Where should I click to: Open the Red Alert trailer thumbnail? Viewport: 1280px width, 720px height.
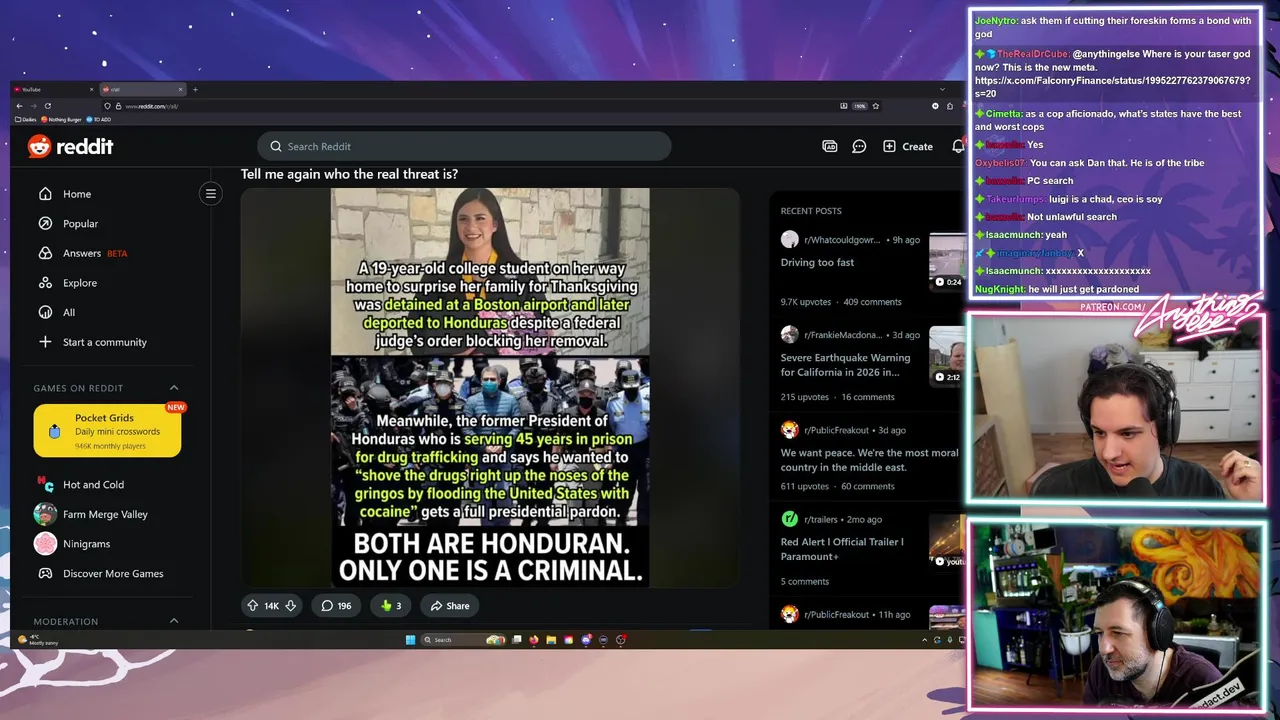(947, 541)
